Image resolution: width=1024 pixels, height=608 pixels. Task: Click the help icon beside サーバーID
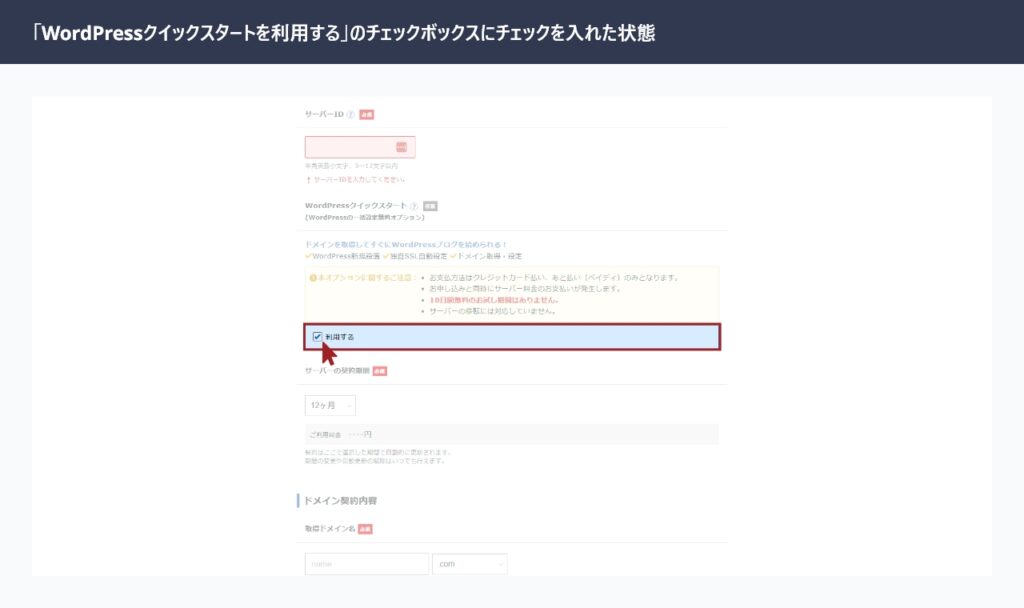pos(350,114)
